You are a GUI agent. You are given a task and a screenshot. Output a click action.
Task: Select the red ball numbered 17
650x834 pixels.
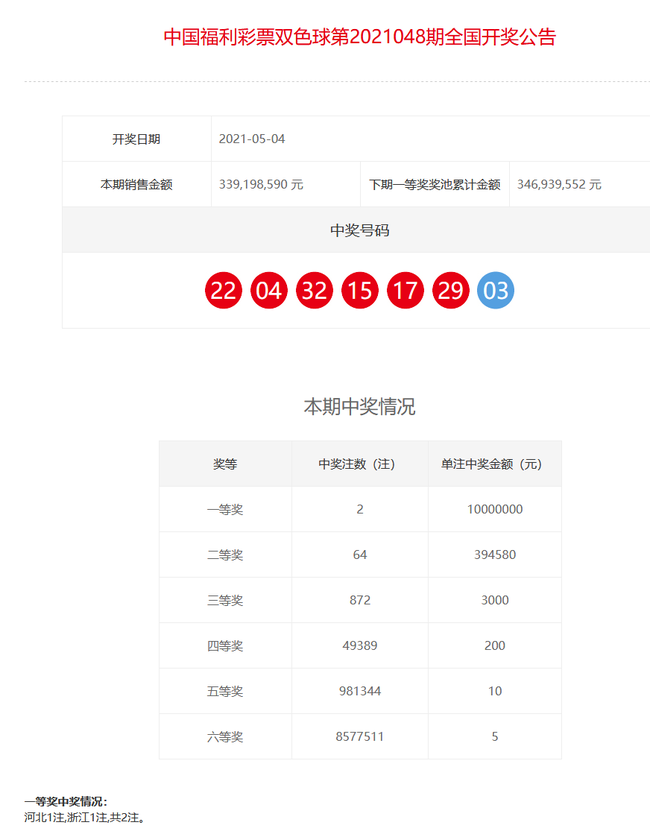(x=405, y=291)
